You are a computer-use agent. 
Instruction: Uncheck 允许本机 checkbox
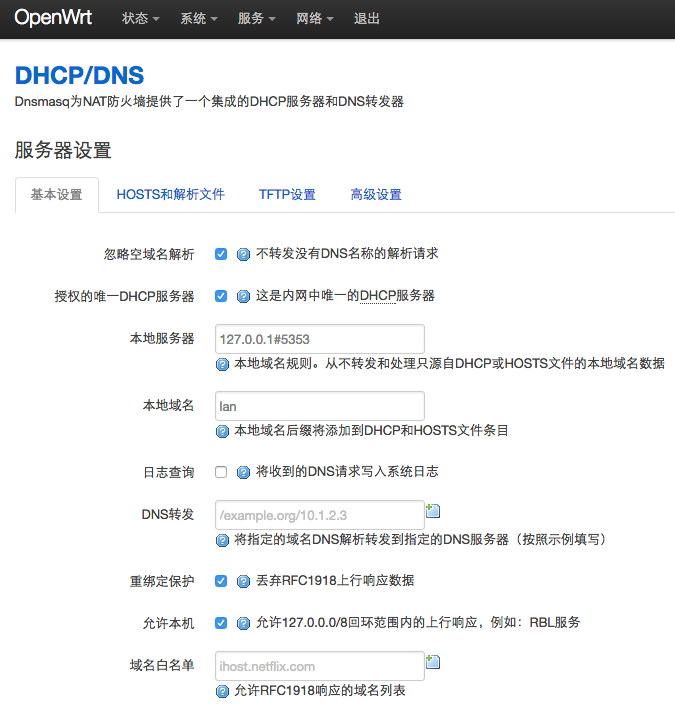coord(221,623)
